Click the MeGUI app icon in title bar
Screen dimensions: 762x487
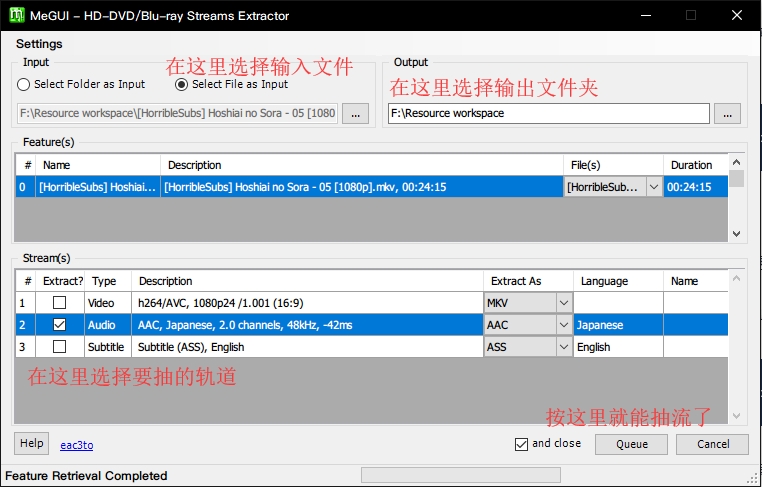pos(17,15)
